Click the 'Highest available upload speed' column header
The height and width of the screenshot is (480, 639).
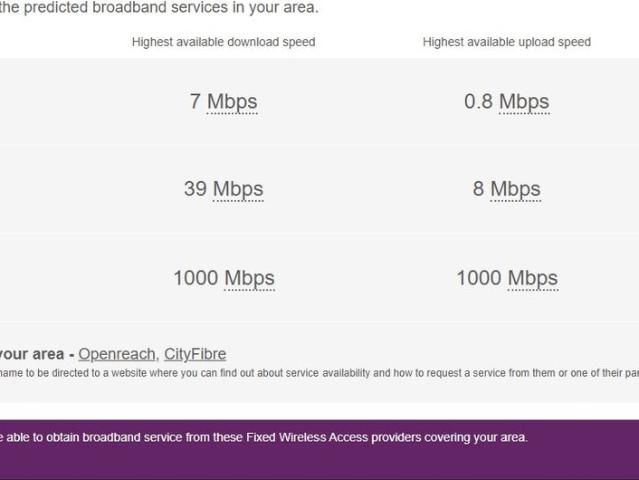pos(507,42)
